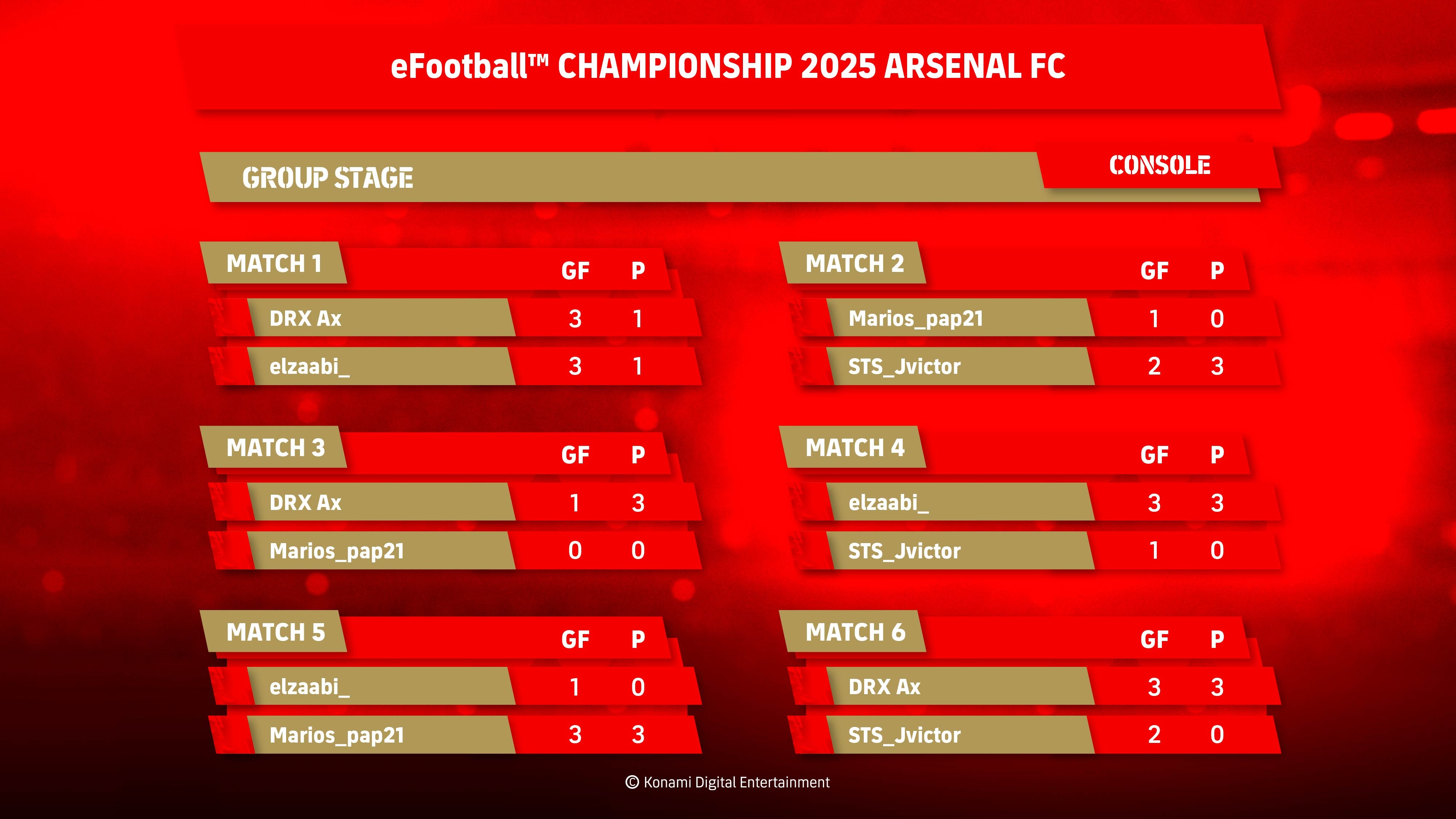Click STS_Jvictor in Match 2
Screen dimensions: 1456x819
(x=904, y=366)
